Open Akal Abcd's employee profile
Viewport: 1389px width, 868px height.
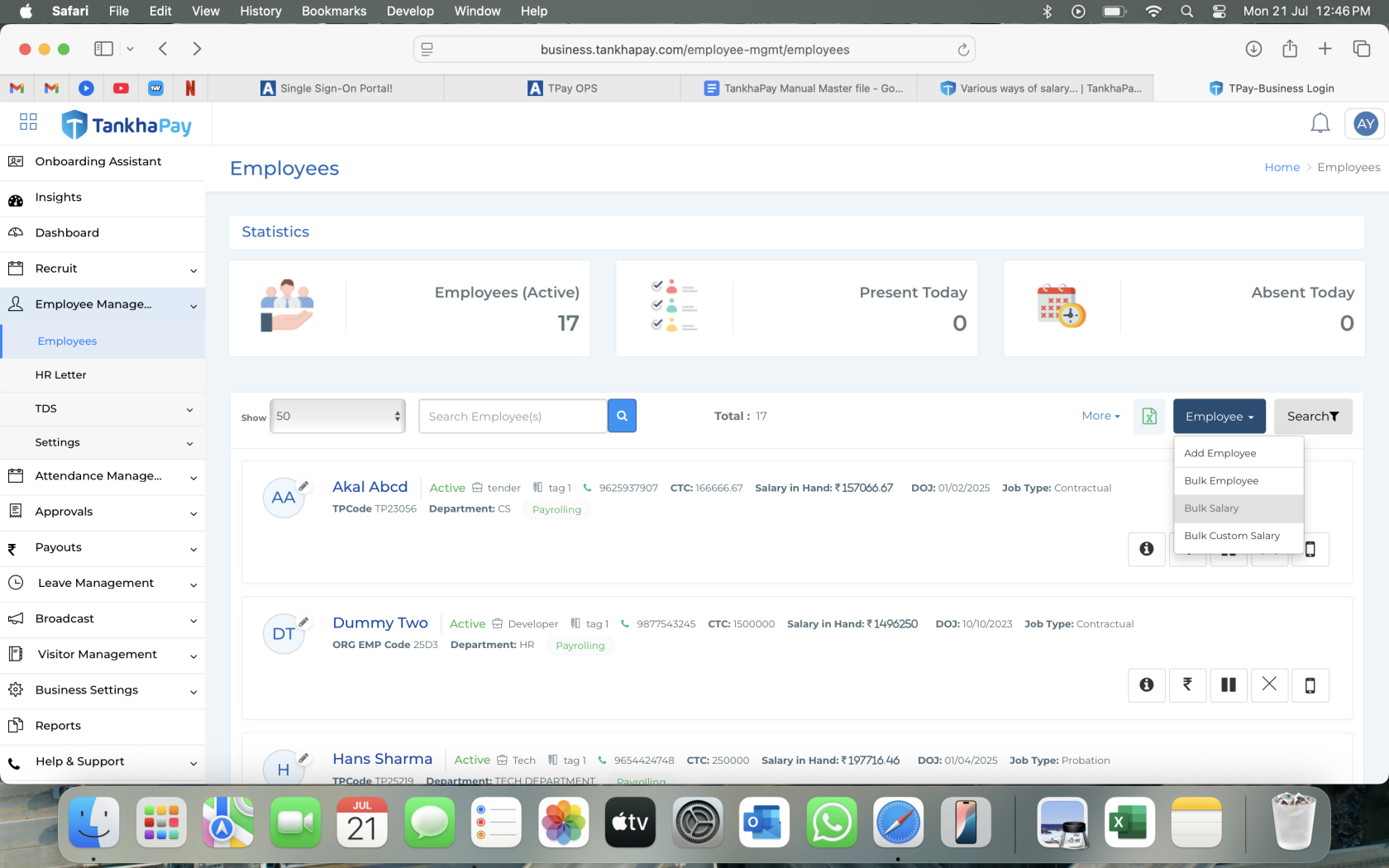click(x=370, y=487)
